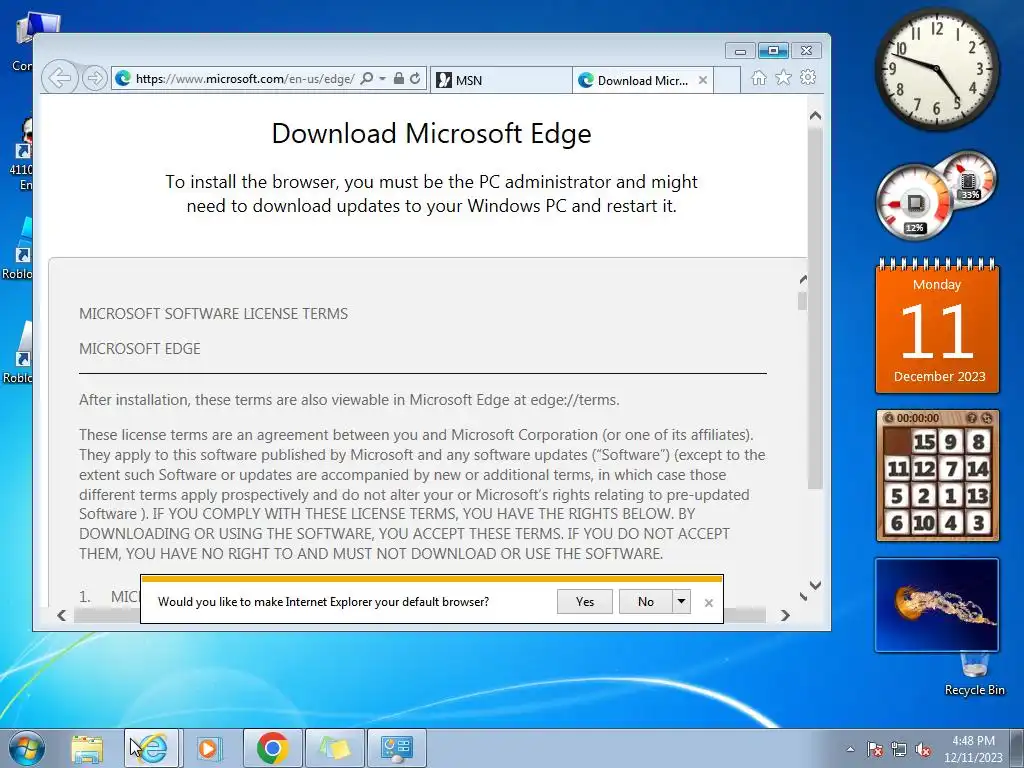1024x768 pixels.
Task: Click the analog clock gadget
Action: point(936,69)
